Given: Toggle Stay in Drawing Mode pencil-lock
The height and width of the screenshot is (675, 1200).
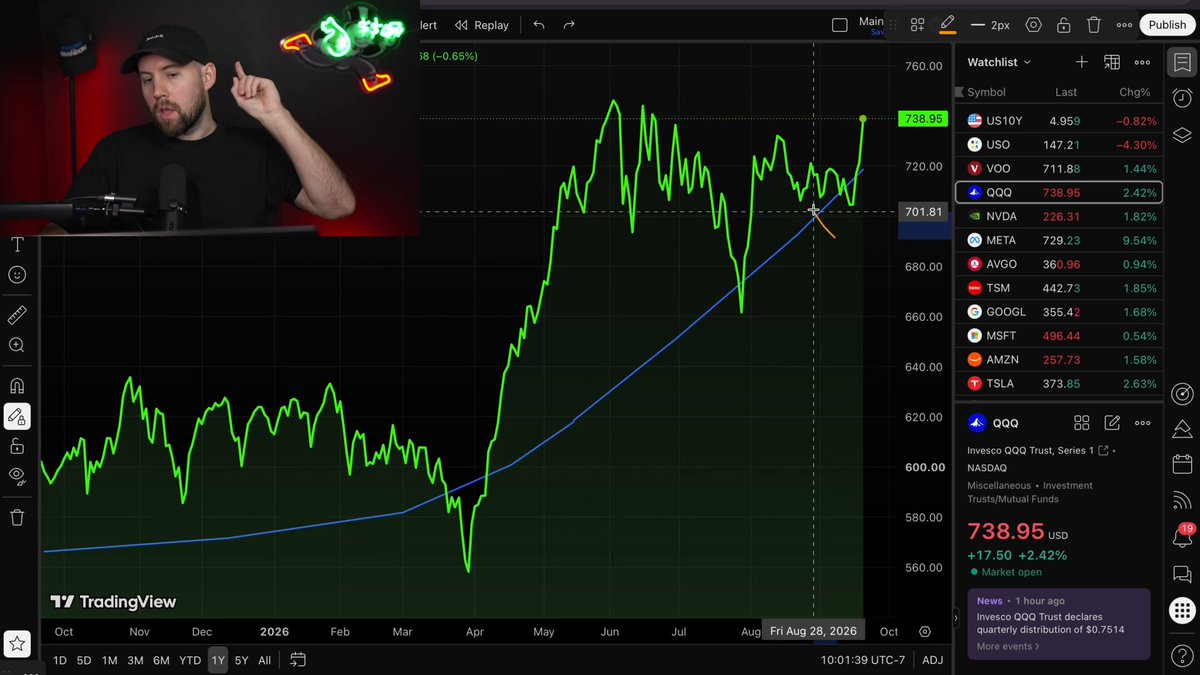Looking at the screenshot, I should click(x=17, y=416).
